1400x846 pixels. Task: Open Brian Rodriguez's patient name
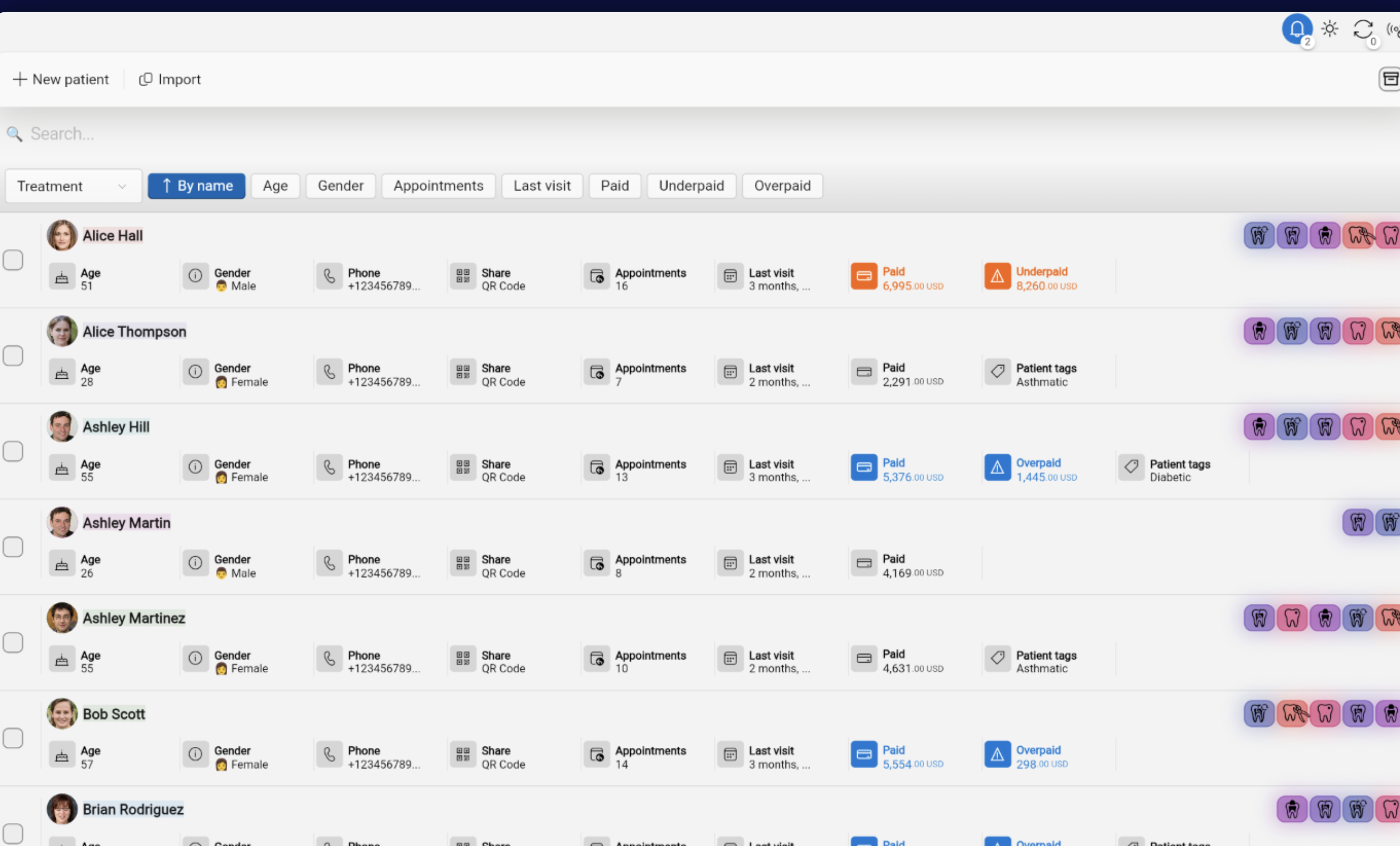tap(133, 809)
